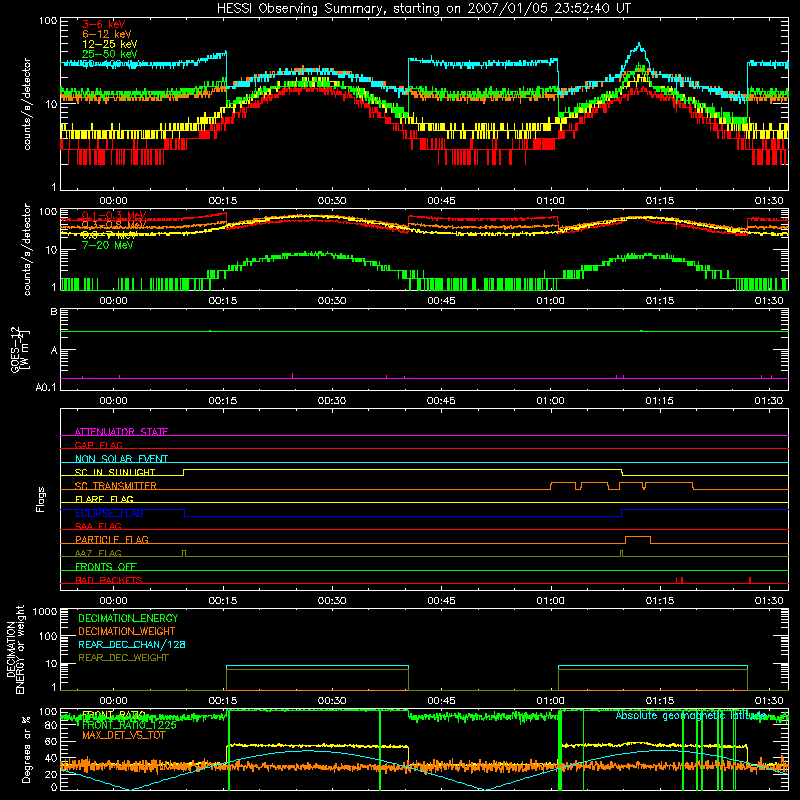
Task: Click the DECIMATION_ENERGY legend label
Action: tap(128, 618)
